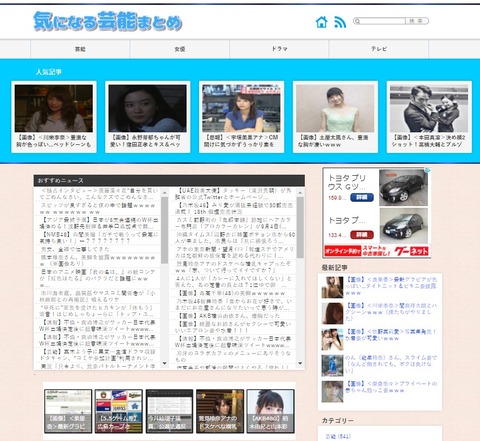Open the latest article <川栄李奈> ハグシーン
This screenshot has height=441, width=480.
click(391, 312)
